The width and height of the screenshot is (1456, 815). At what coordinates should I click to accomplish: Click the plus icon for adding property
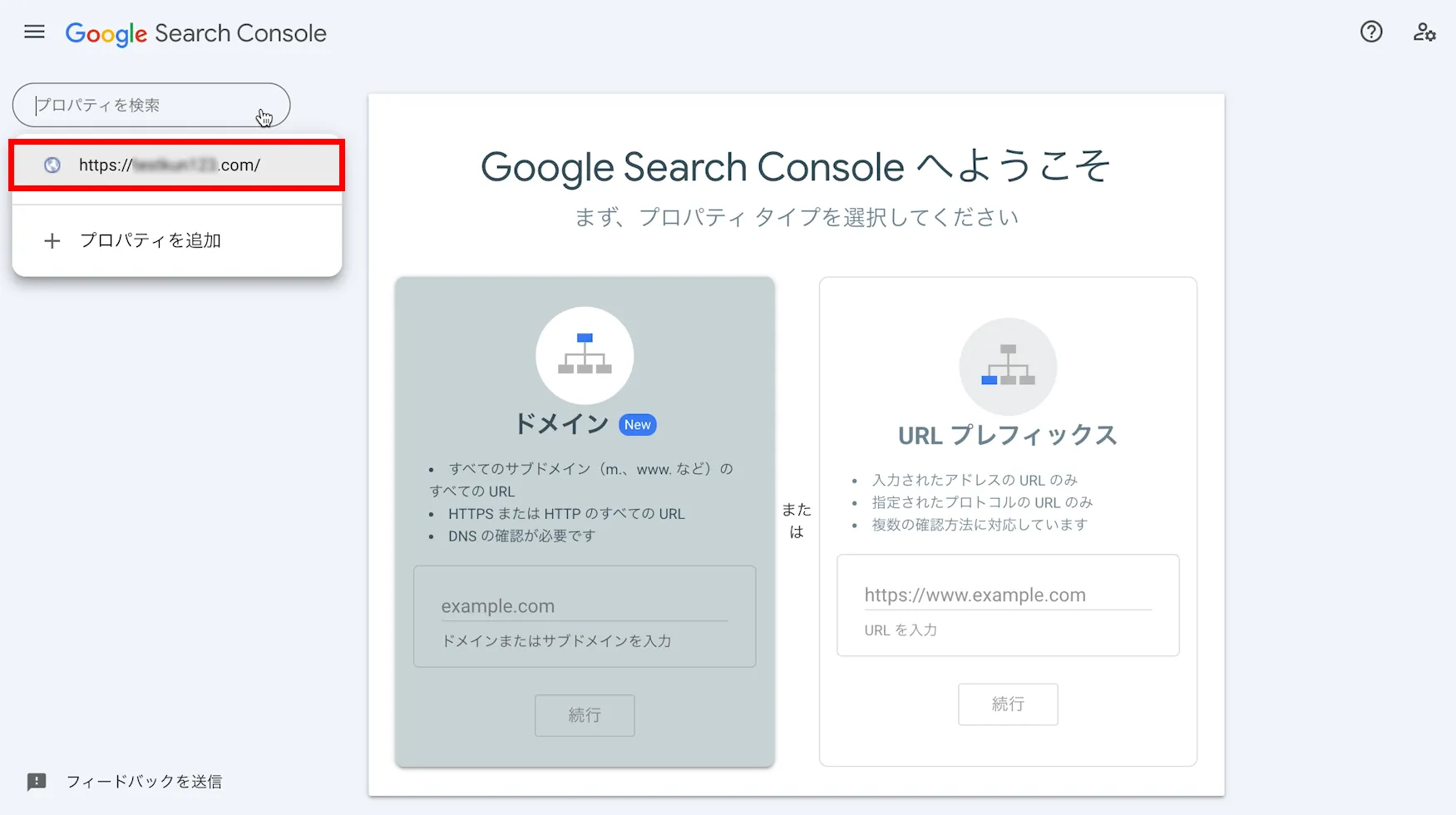[52, 241]
